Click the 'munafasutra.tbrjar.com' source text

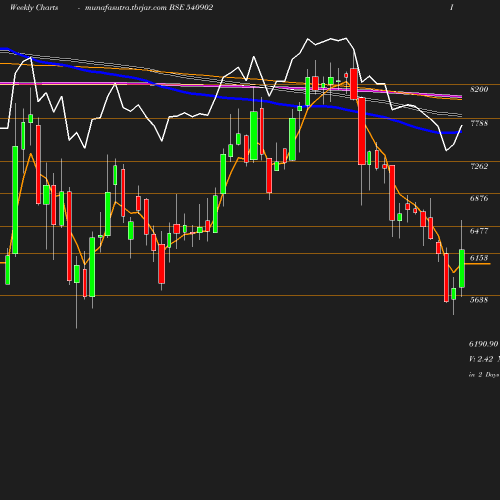coord(126,8)
